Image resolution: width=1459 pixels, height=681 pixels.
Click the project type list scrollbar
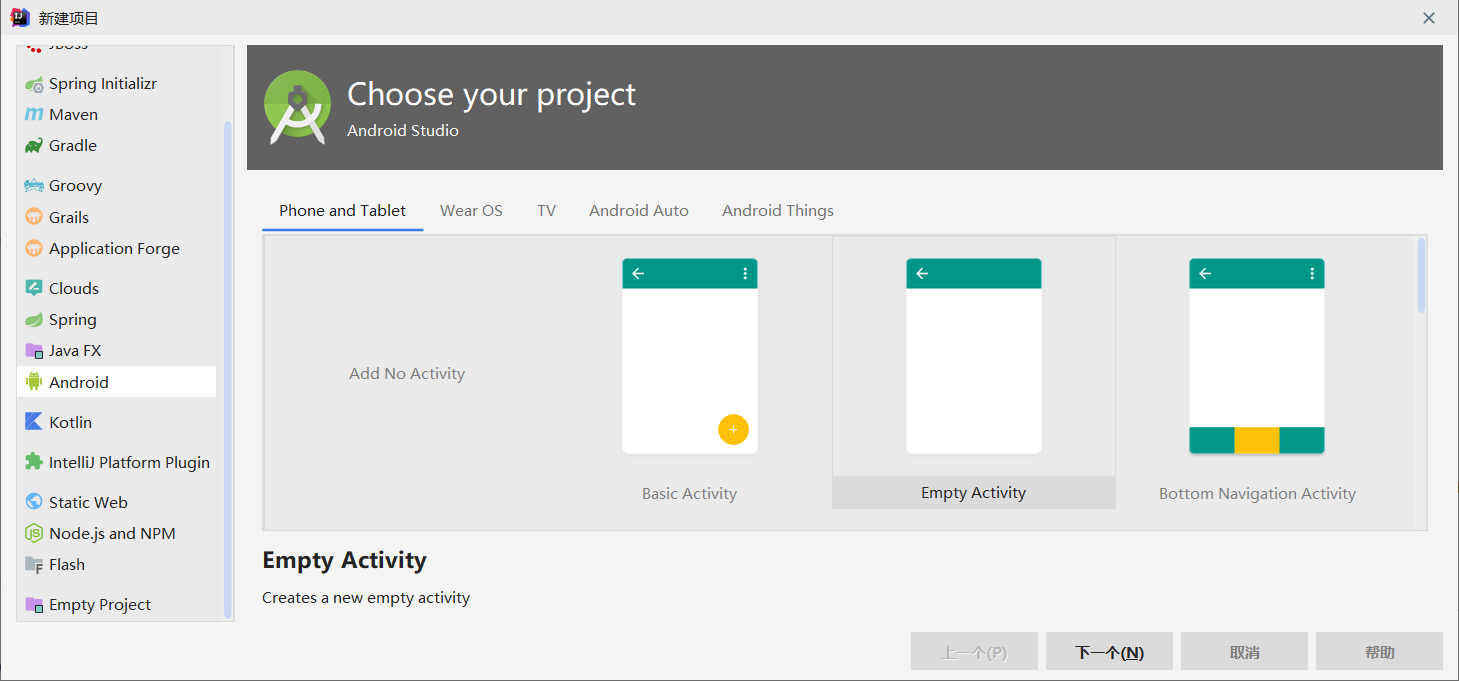point(228,370)
